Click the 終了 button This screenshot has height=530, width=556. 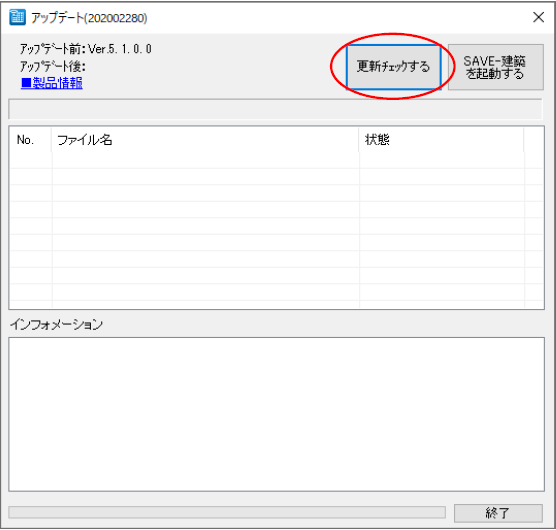pos(498,513)
